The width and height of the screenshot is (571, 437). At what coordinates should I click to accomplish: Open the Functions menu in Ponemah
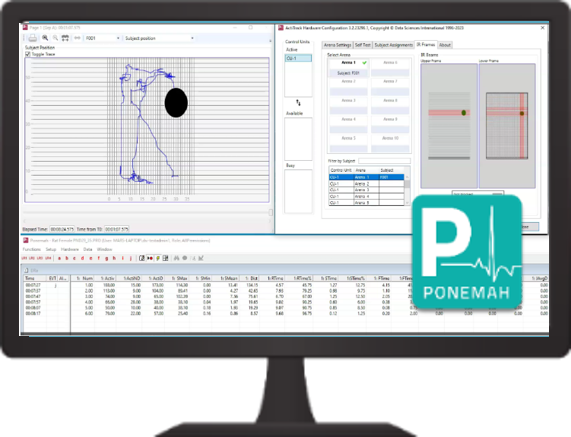32,249
